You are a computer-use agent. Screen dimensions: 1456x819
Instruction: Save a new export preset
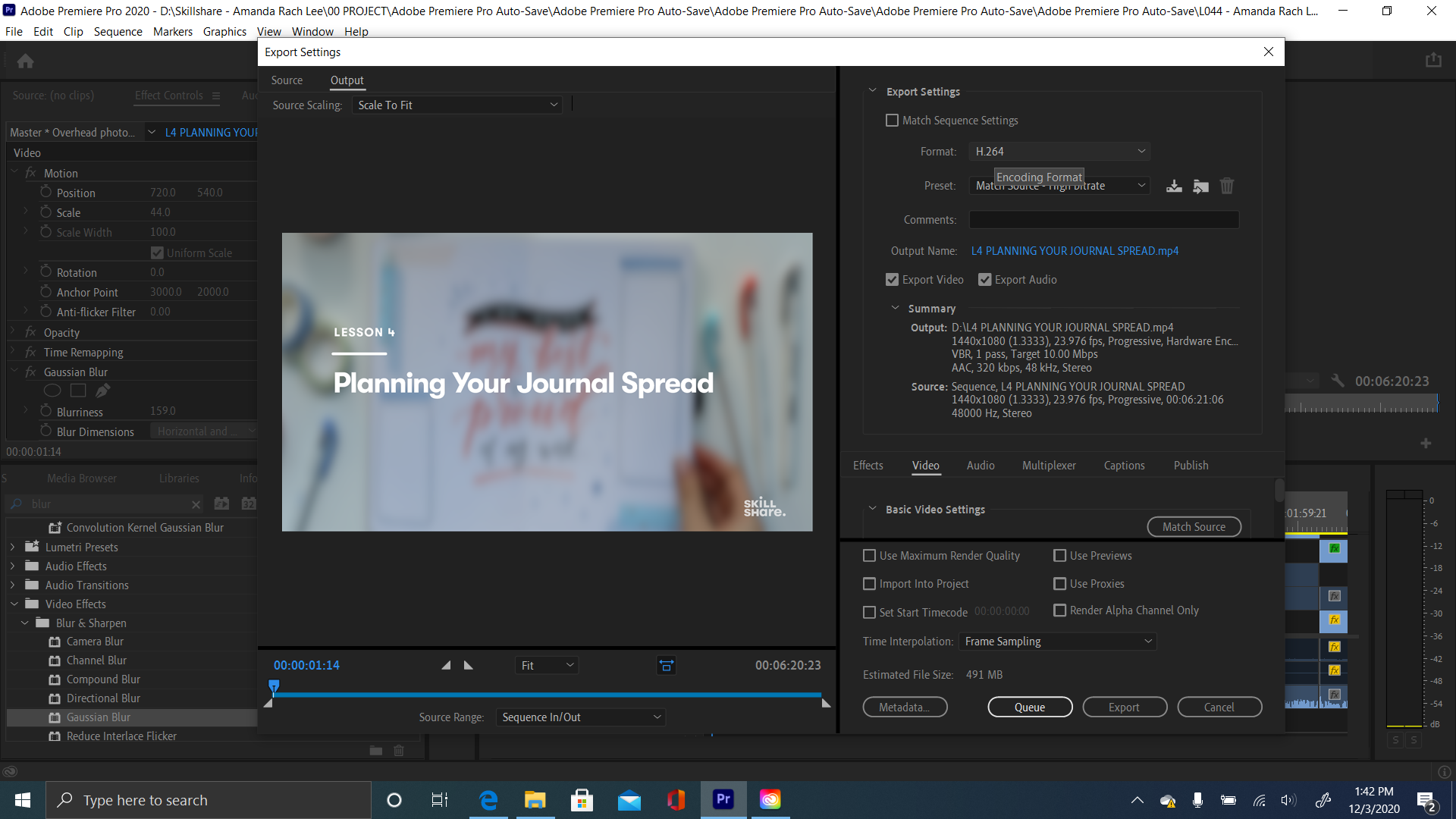[x=1174, y=185]
